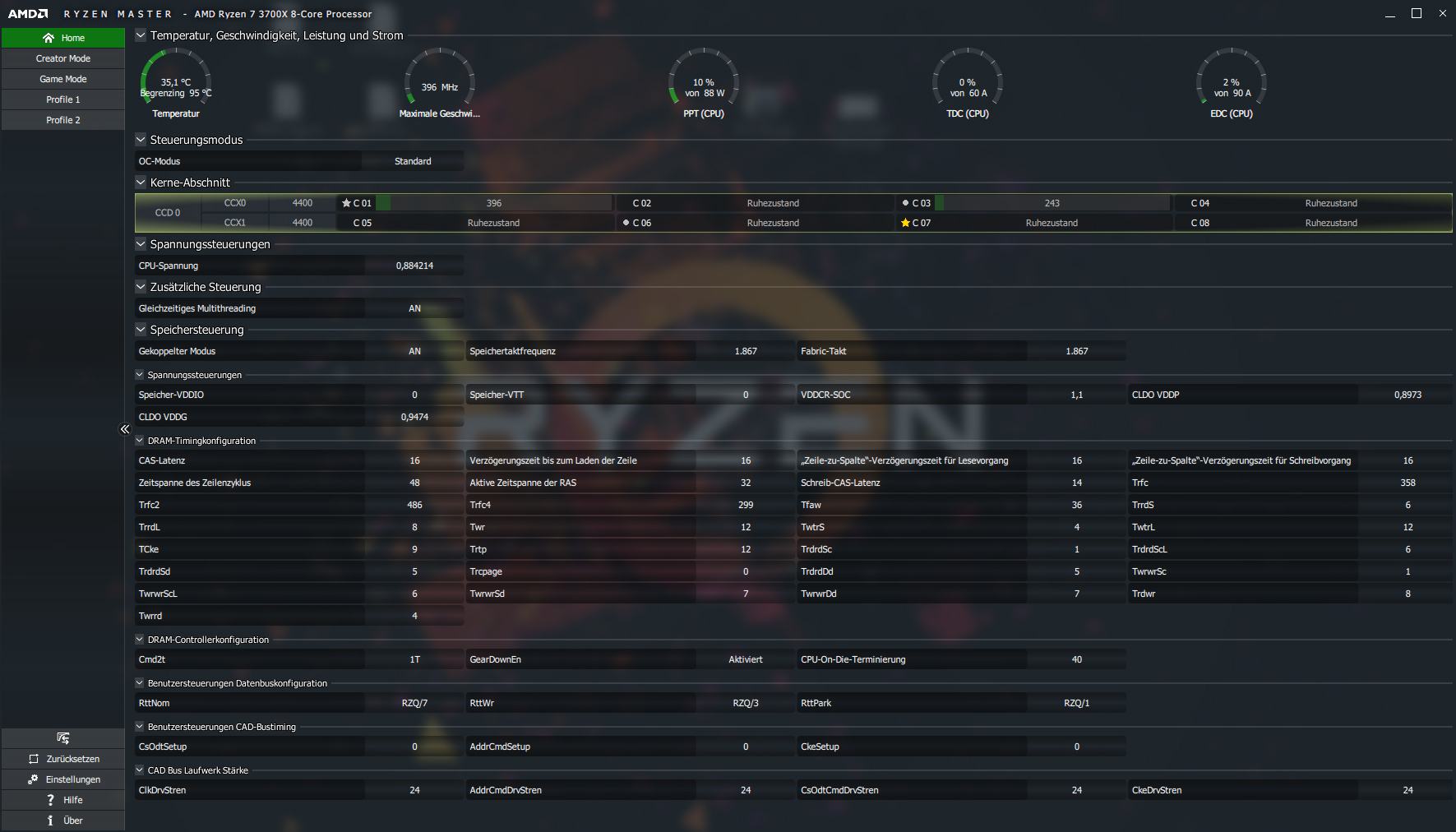This screenshot has width=1456, height=832.
Task: Click CLDO VDDG value 0,9474
Action: click(x=414, y=417)
